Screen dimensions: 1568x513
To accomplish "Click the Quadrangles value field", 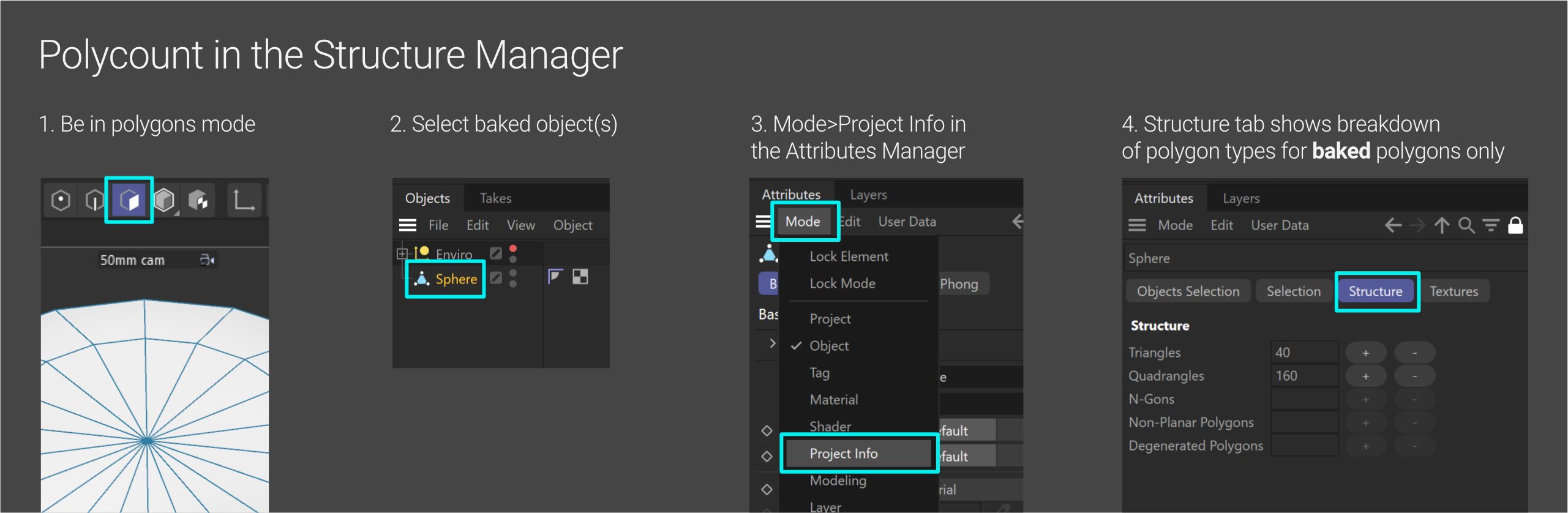I will tap(1304, 376).
